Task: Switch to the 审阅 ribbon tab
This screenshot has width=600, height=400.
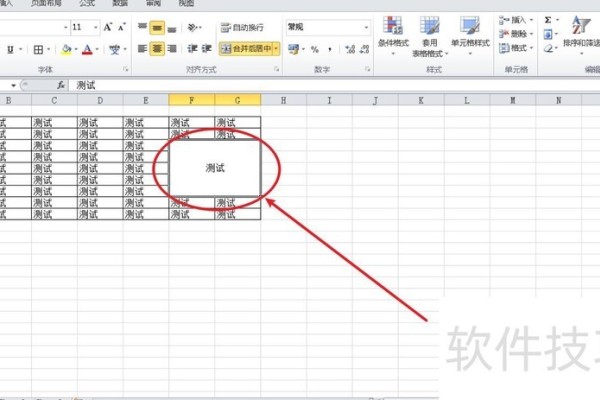Action: (153, 3)
